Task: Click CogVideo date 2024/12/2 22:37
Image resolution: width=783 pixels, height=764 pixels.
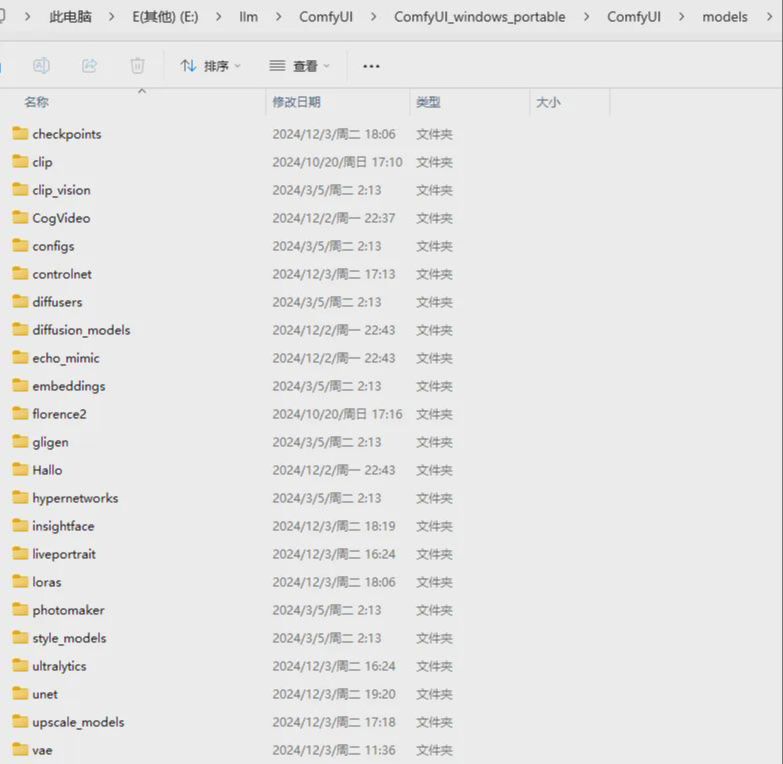Action: 334,218
